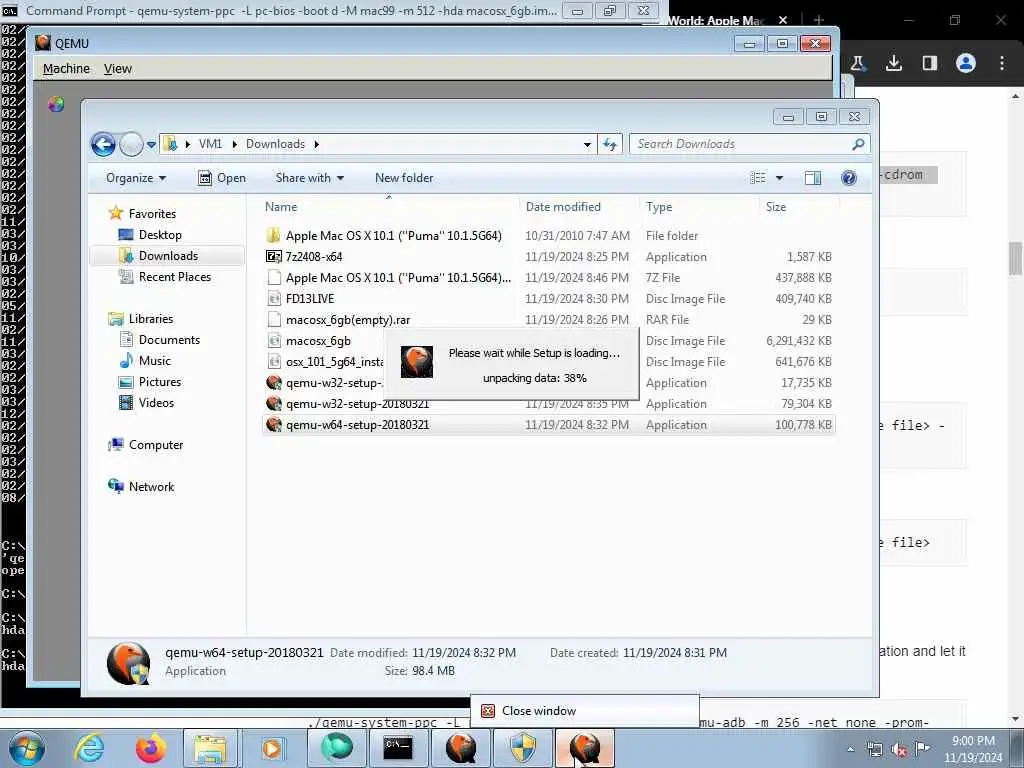The height and width of the screenshot is (768, 1024).
Task: Open recent locations dropdown beside nav arrows
Action: pos(151,144)
